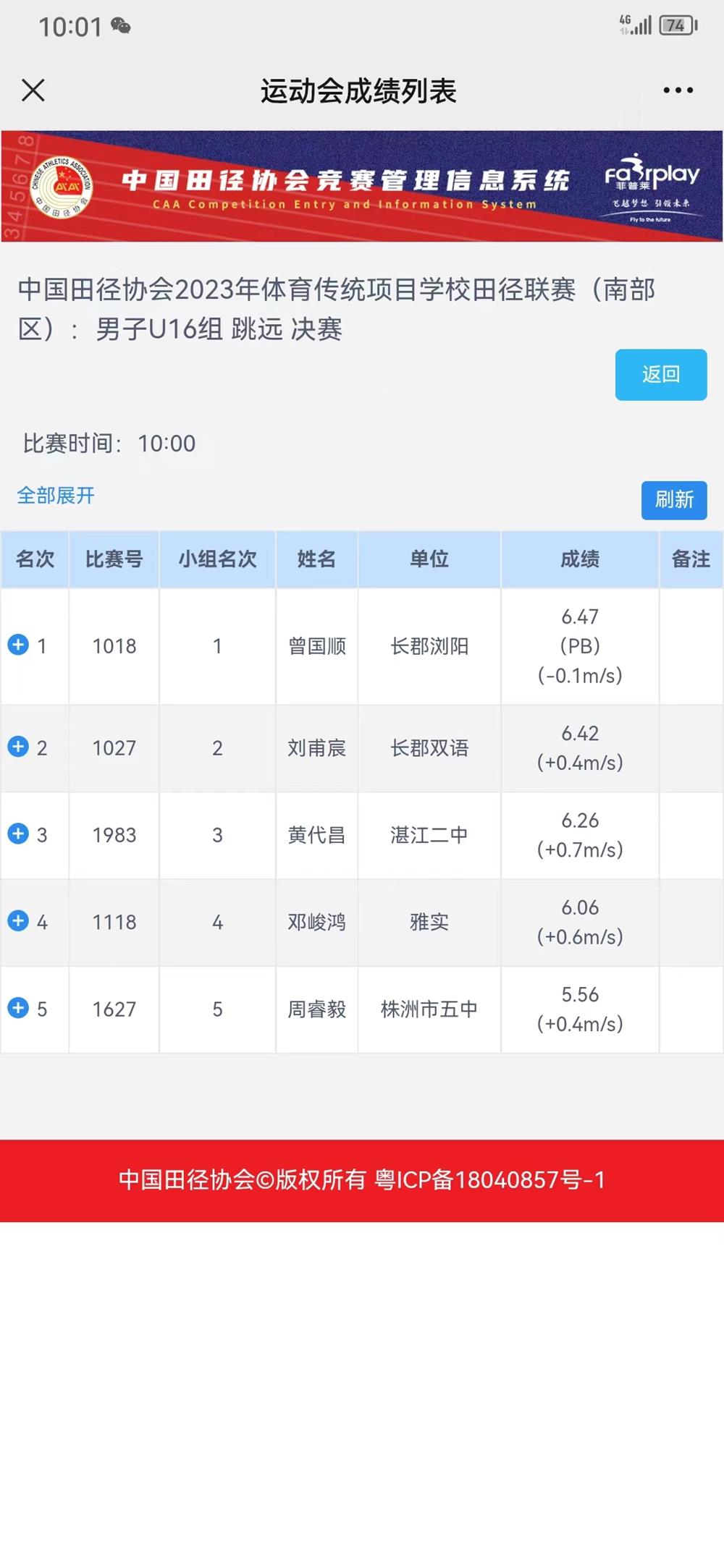Viewport: 724px width, 1568px height.
Task: Tap the 4G signal strength icon
Action: coord(635,25)
